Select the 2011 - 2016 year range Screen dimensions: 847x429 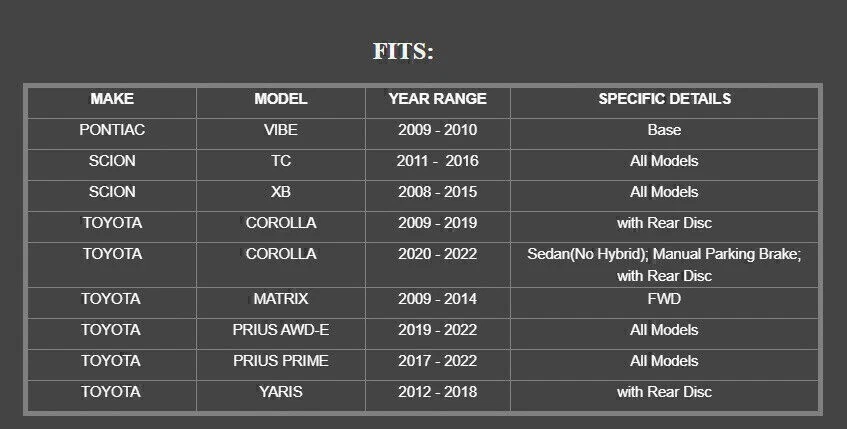point(438,161)
